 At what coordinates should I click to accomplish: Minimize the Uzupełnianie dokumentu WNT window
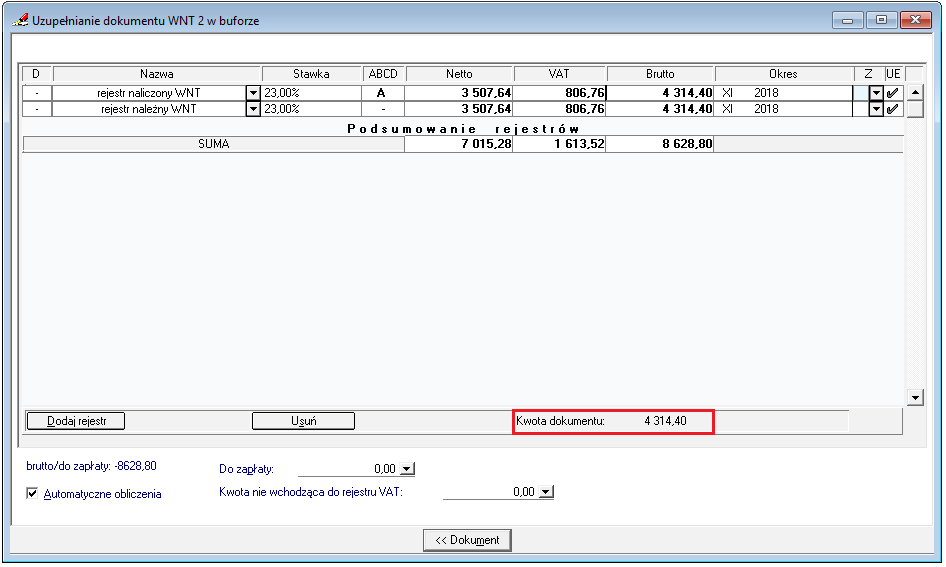point(848,20)
